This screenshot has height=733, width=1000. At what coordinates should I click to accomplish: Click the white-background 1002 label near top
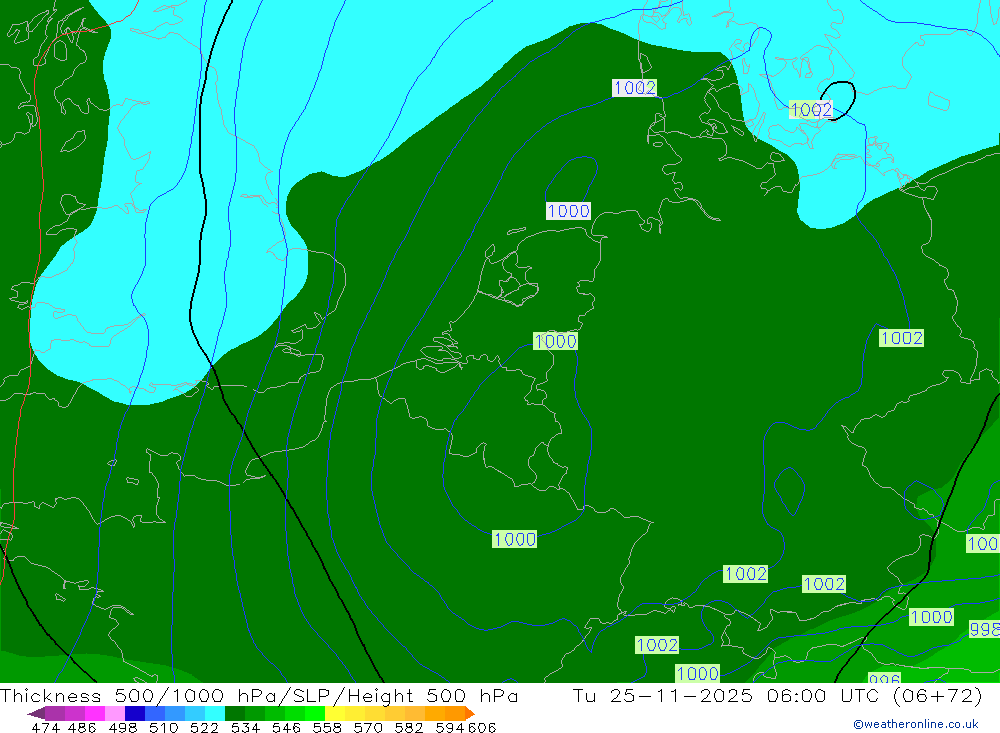[x=635, y=87]
